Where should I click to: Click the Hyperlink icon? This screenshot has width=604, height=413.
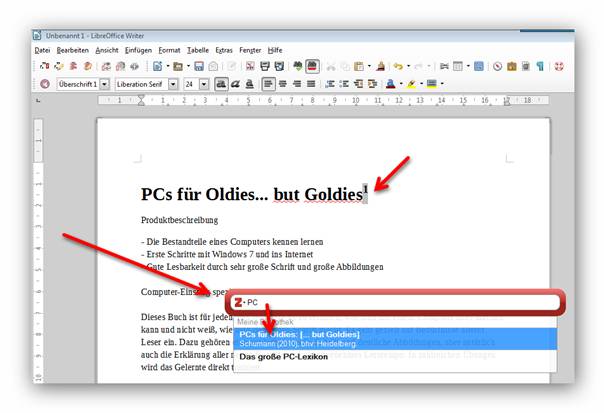click(x=444, y=66)
